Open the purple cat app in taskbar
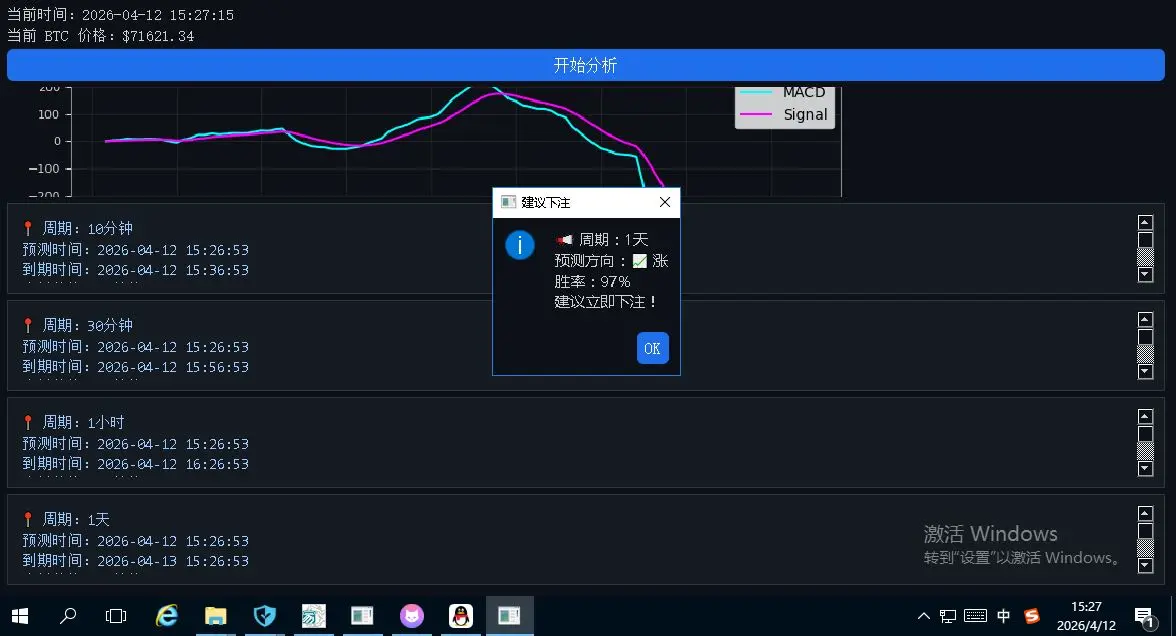Image resolution: width=1176 pixels, height=636 pixels. click(x=412, y=616)
